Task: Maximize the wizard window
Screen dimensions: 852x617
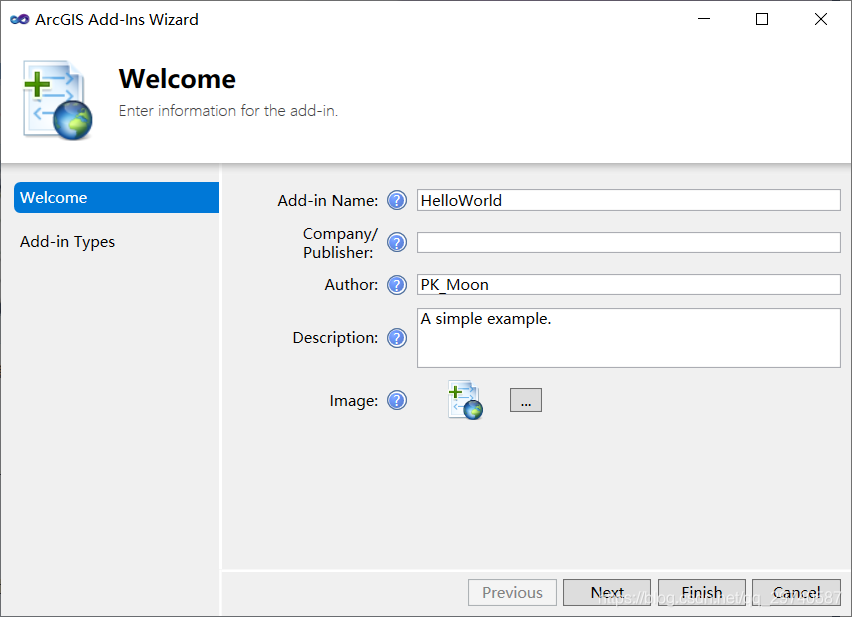Action: click(x=762, y=19)
